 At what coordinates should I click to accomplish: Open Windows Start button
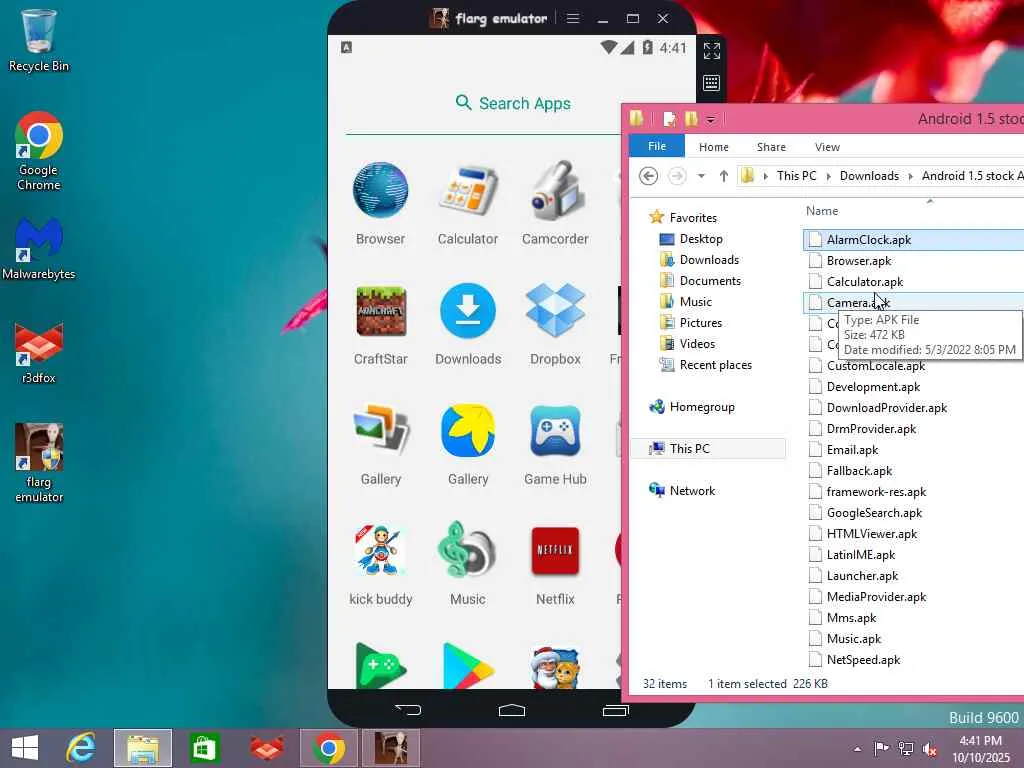coord(25,748)
